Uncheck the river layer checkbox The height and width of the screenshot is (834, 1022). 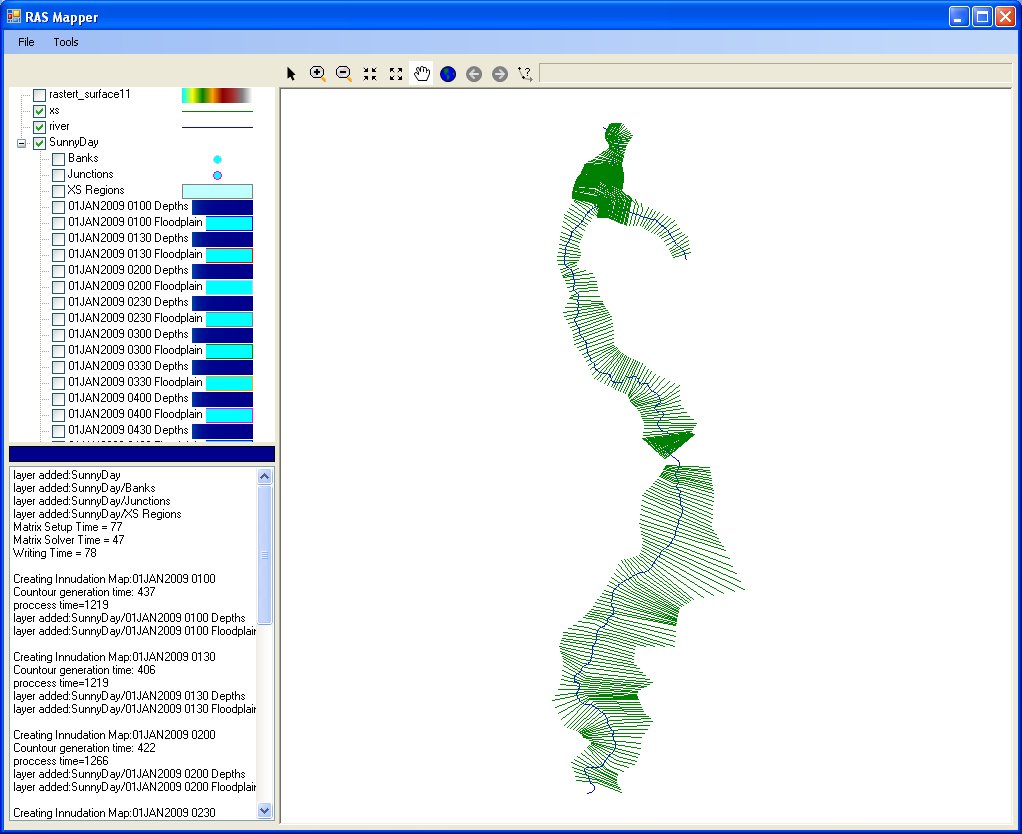click(x=40, y=127)
